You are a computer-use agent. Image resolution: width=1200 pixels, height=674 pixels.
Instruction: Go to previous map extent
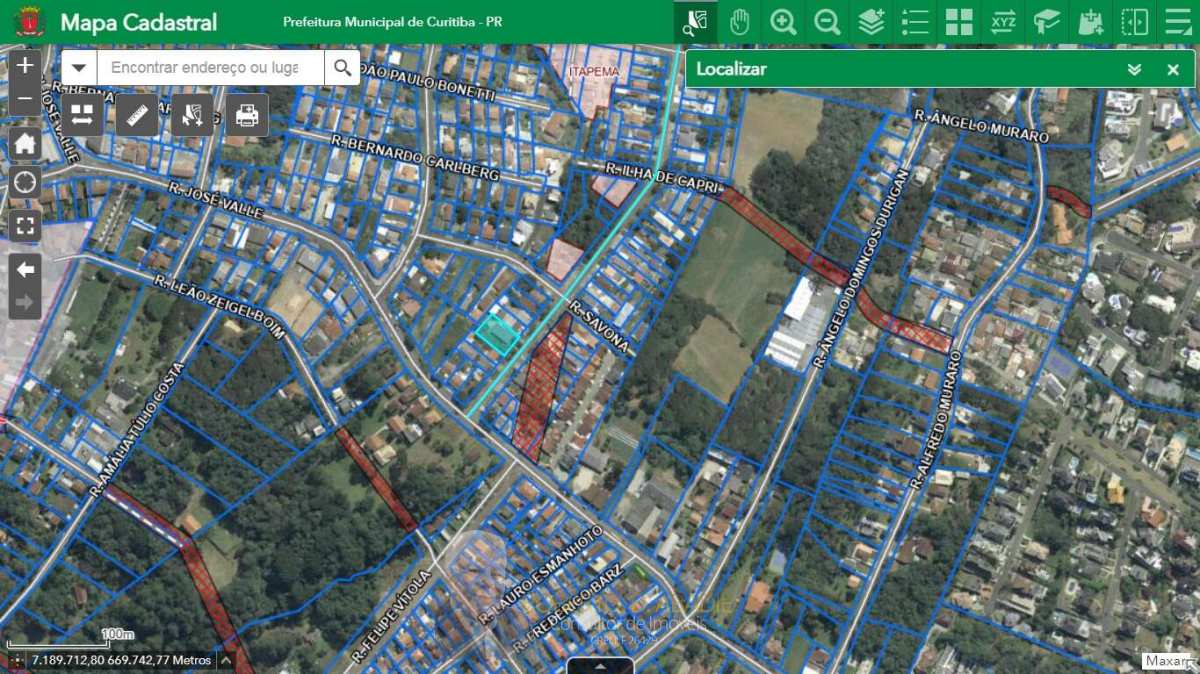(25, 270)
